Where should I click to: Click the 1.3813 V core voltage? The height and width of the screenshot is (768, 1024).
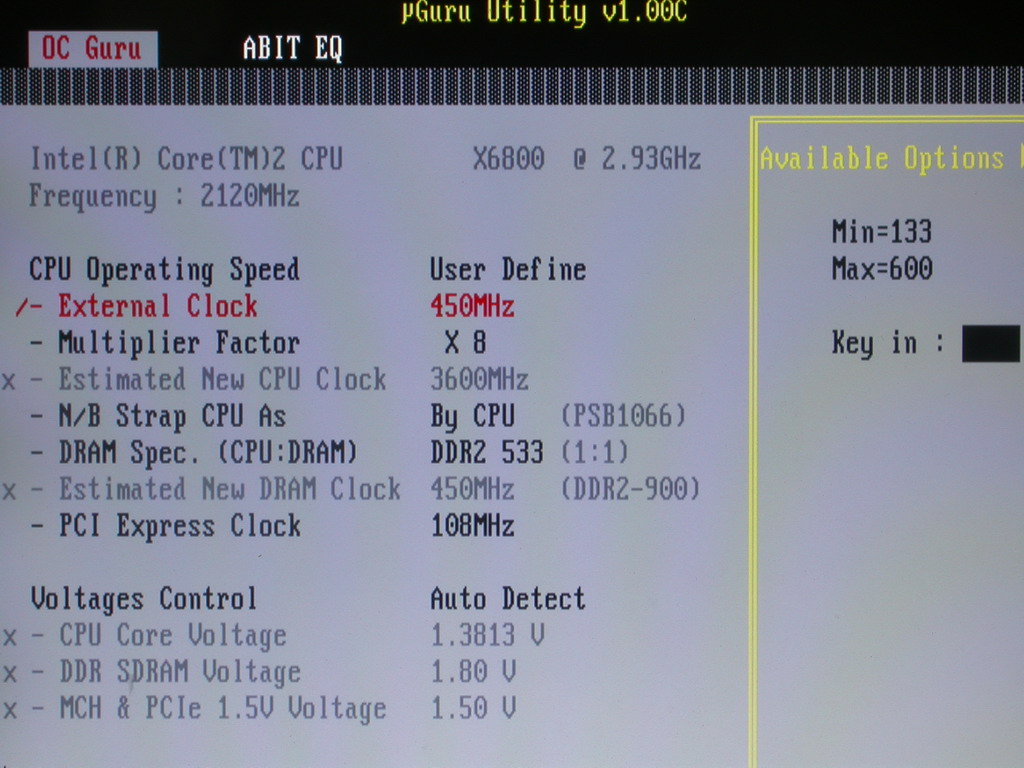[x=487, y=635]
